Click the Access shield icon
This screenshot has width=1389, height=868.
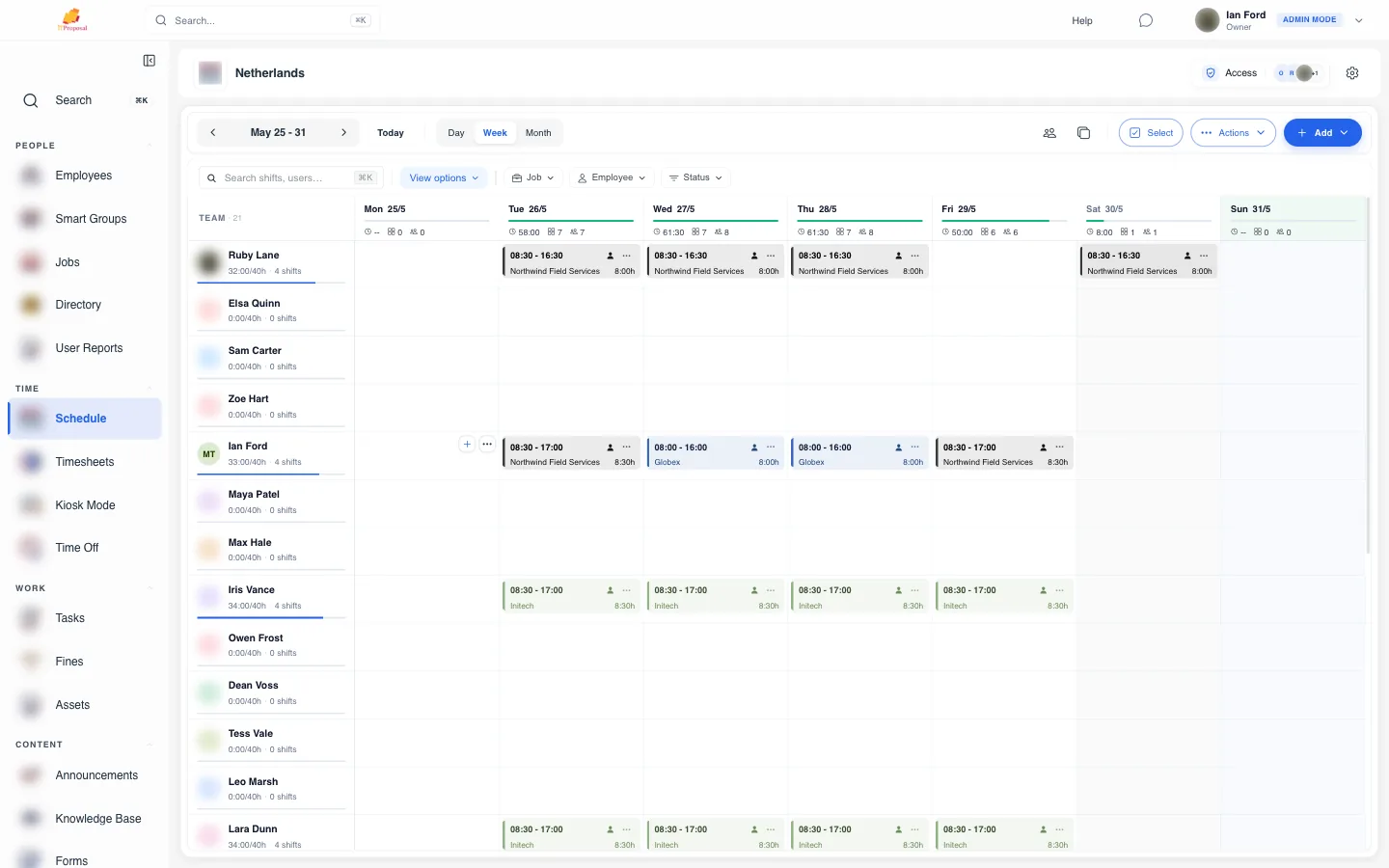click(x=1211, y=73)
